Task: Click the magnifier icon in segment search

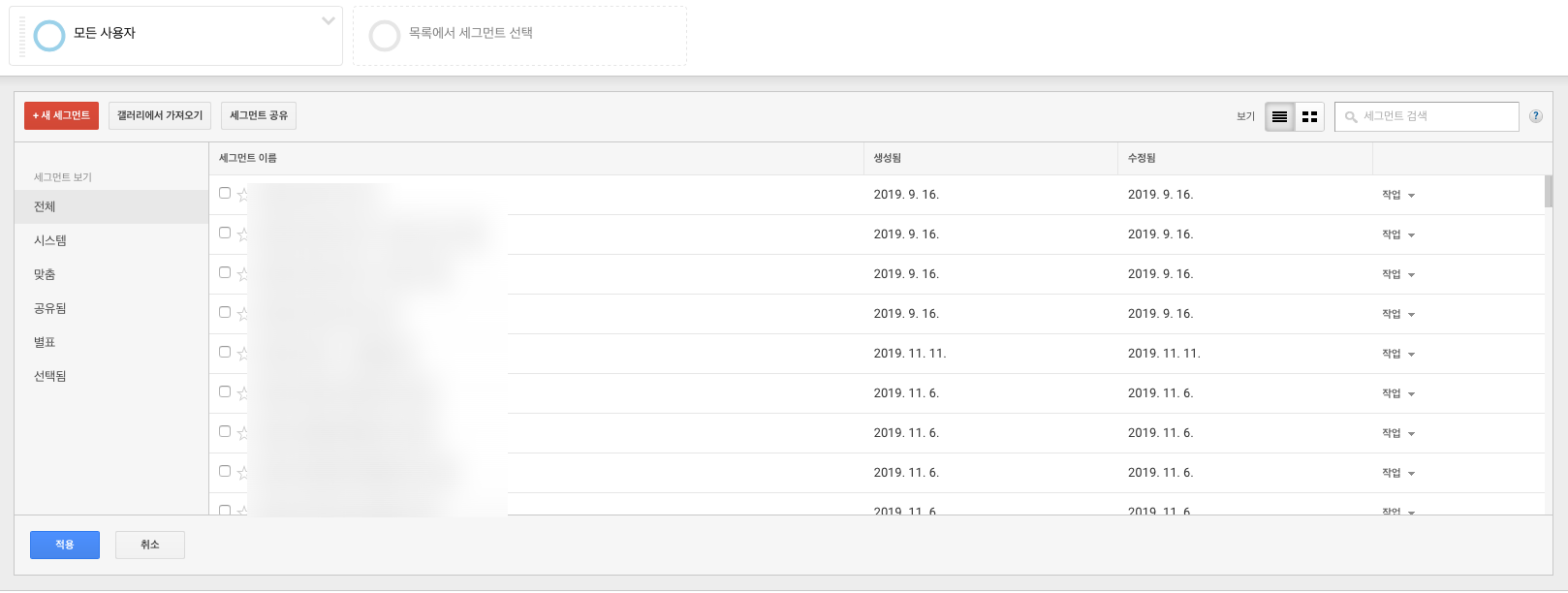Action: tap(1351, 117)
